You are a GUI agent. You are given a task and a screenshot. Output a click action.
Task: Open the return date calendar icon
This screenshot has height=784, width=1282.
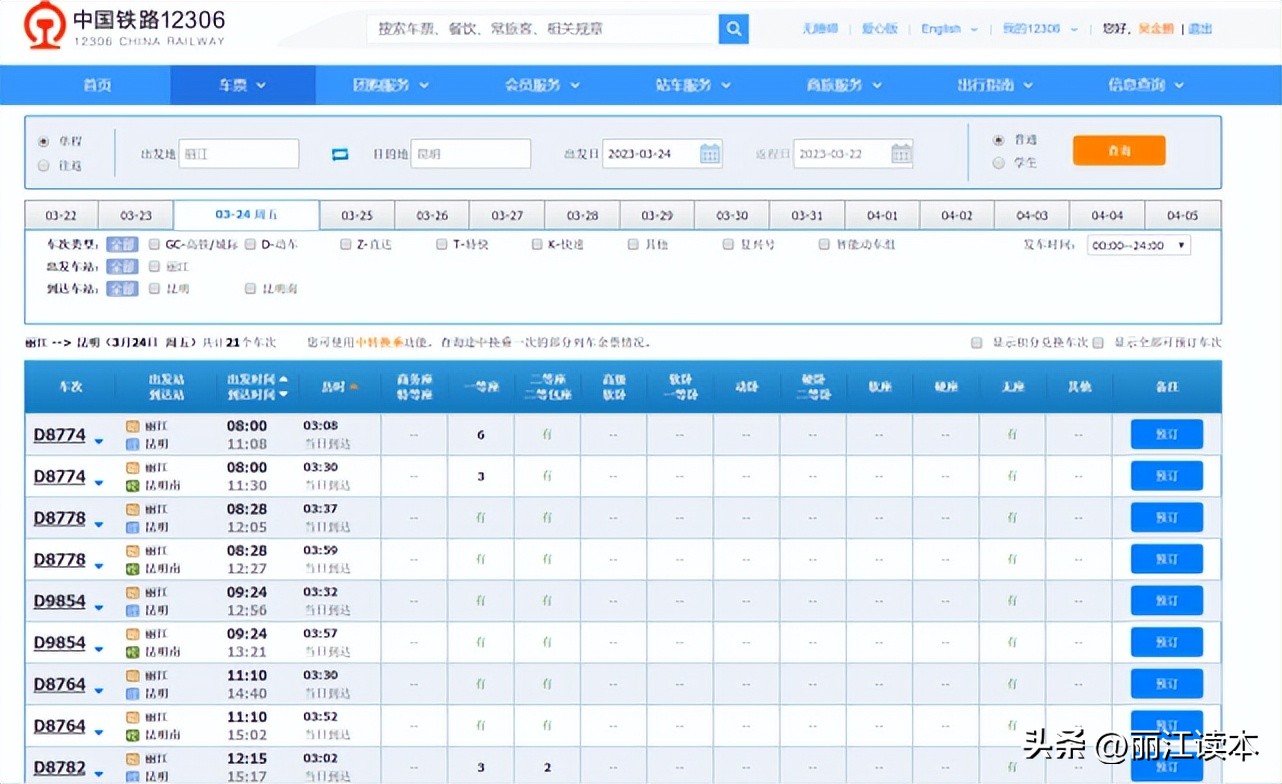[901, 153]
